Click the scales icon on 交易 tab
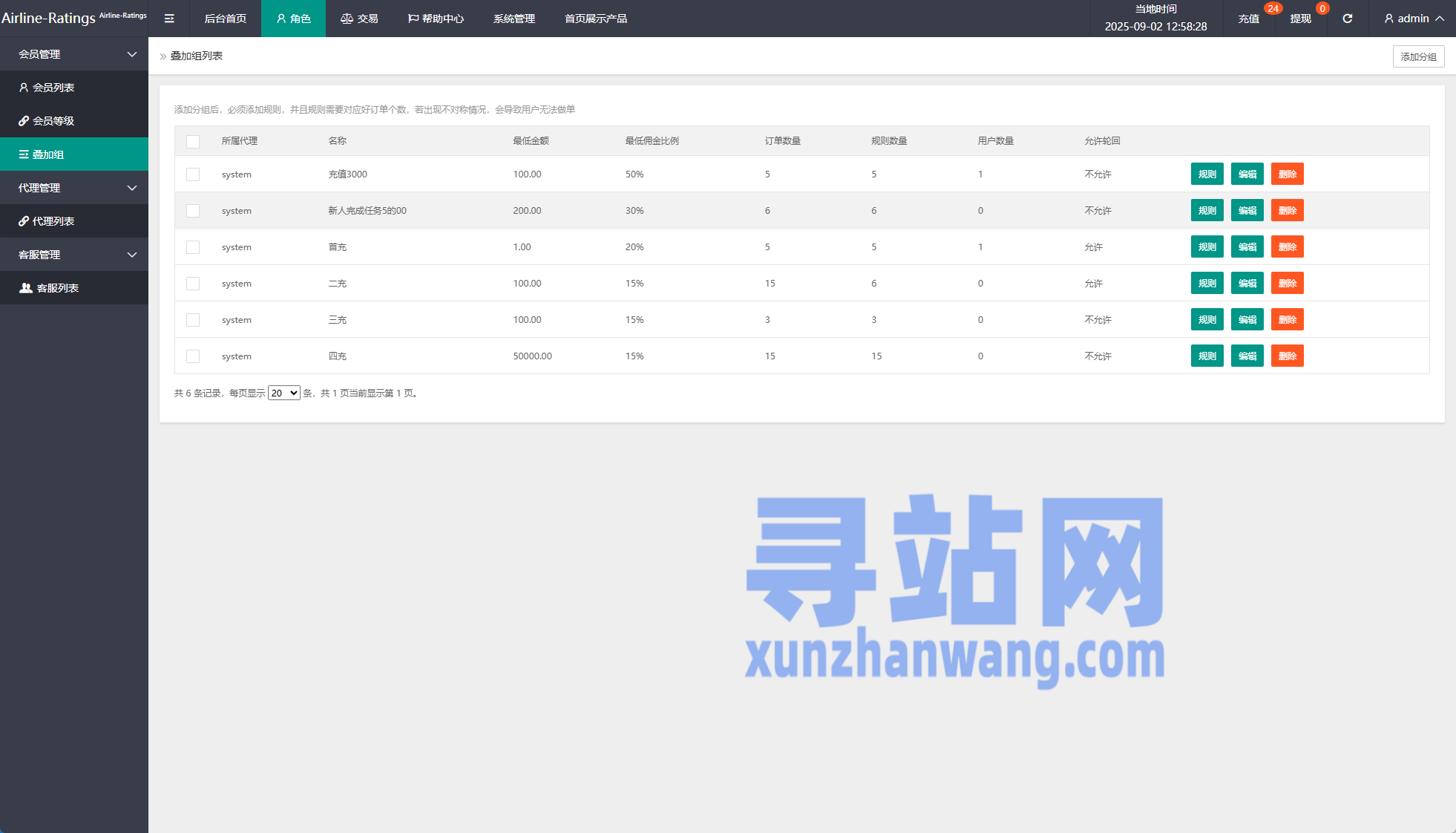1456x833 pixels. click(347, 19)
